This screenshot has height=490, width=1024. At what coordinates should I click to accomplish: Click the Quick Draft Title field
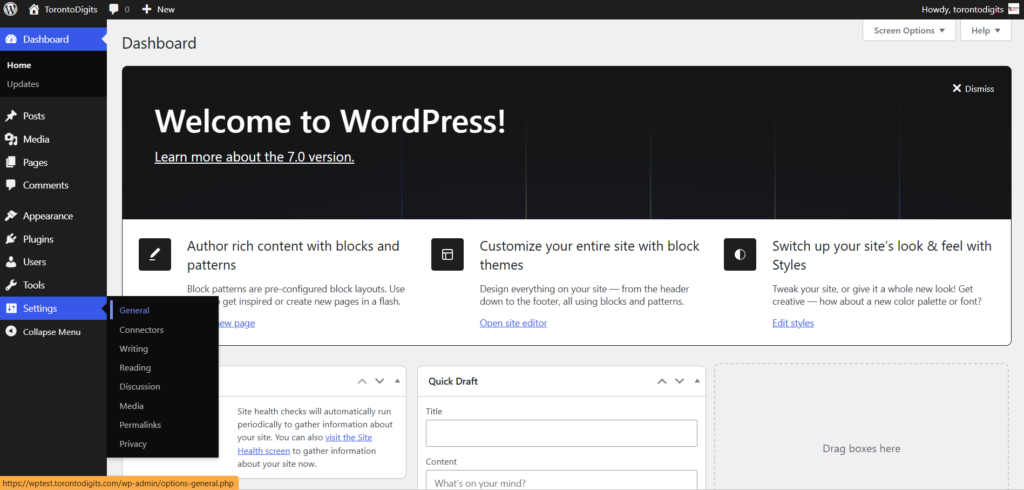561,433
